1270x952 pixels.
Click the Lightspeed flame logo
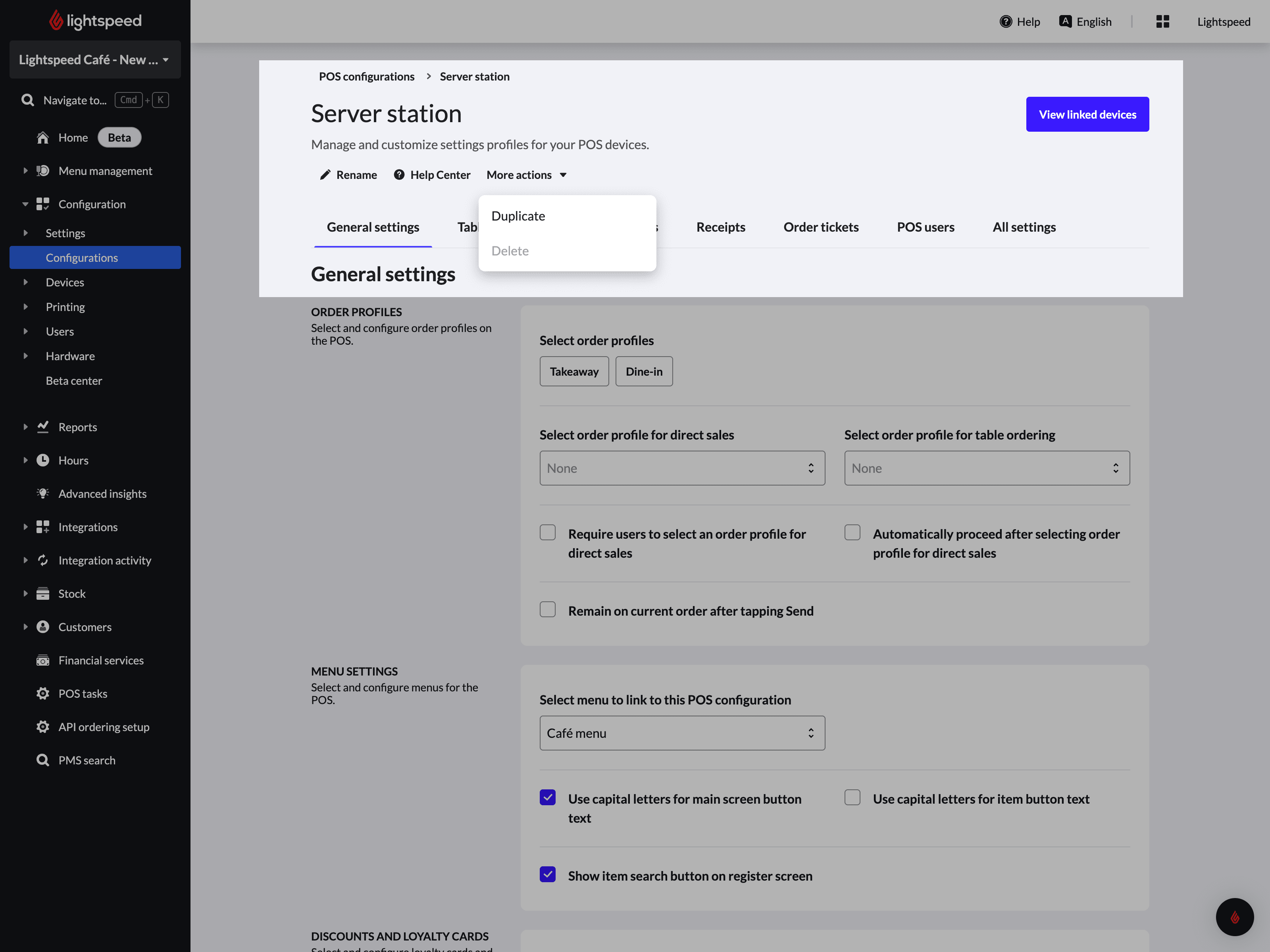click(x=56, y=21)
